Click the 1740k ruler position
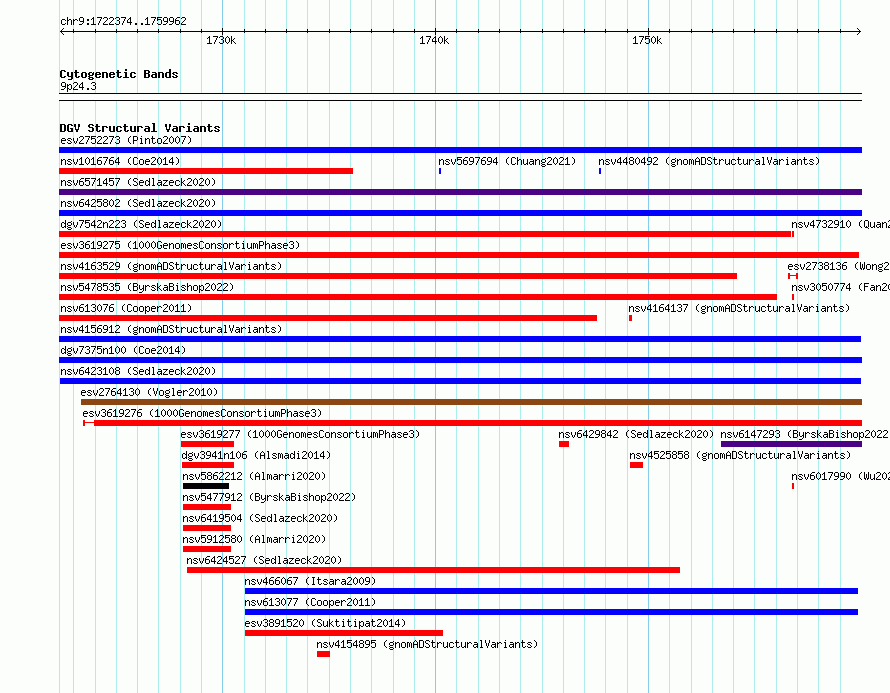 point(434,40)
